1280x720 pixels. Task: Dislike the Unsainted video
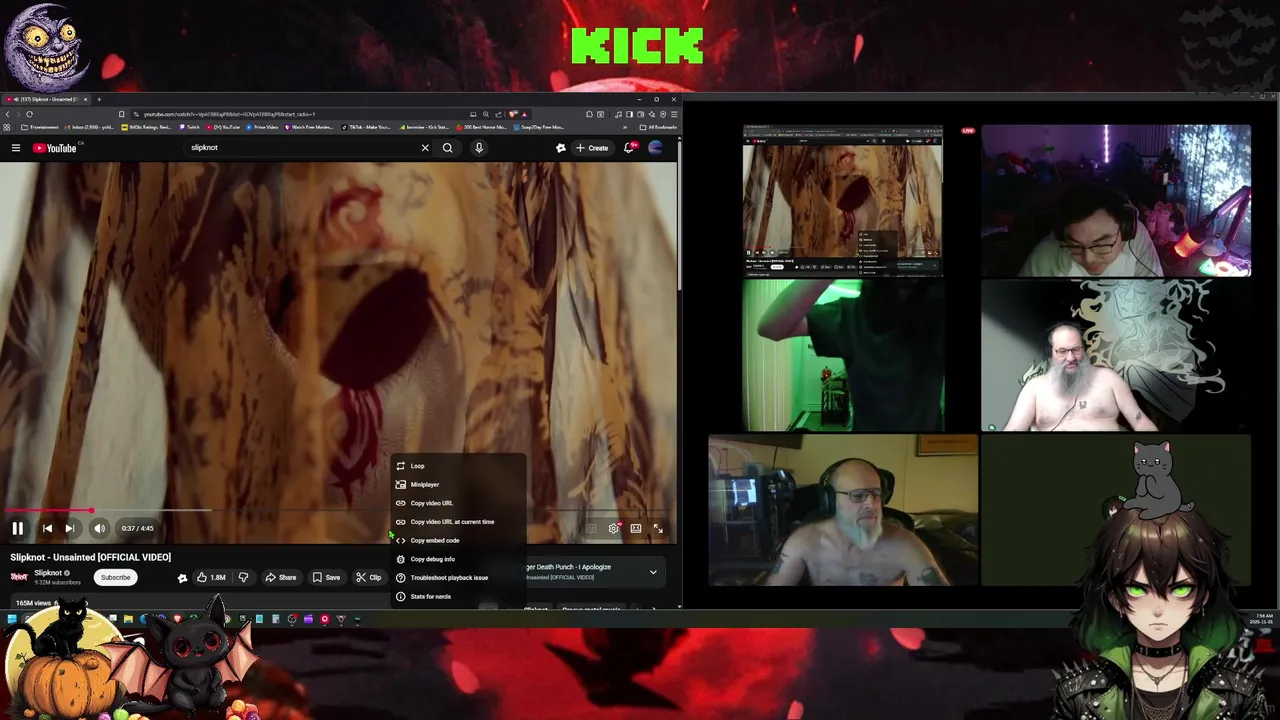coord(243,577)
